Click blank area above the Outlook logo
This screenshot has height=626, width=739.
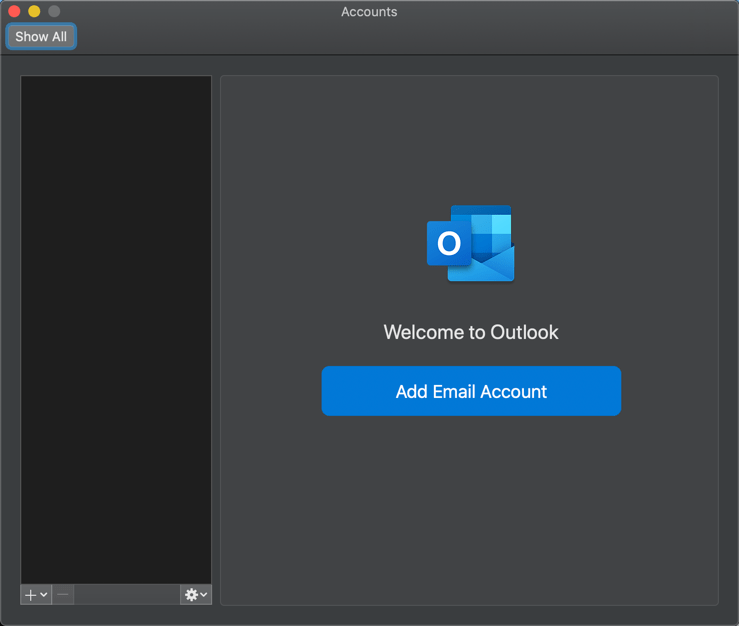(470, 140)
